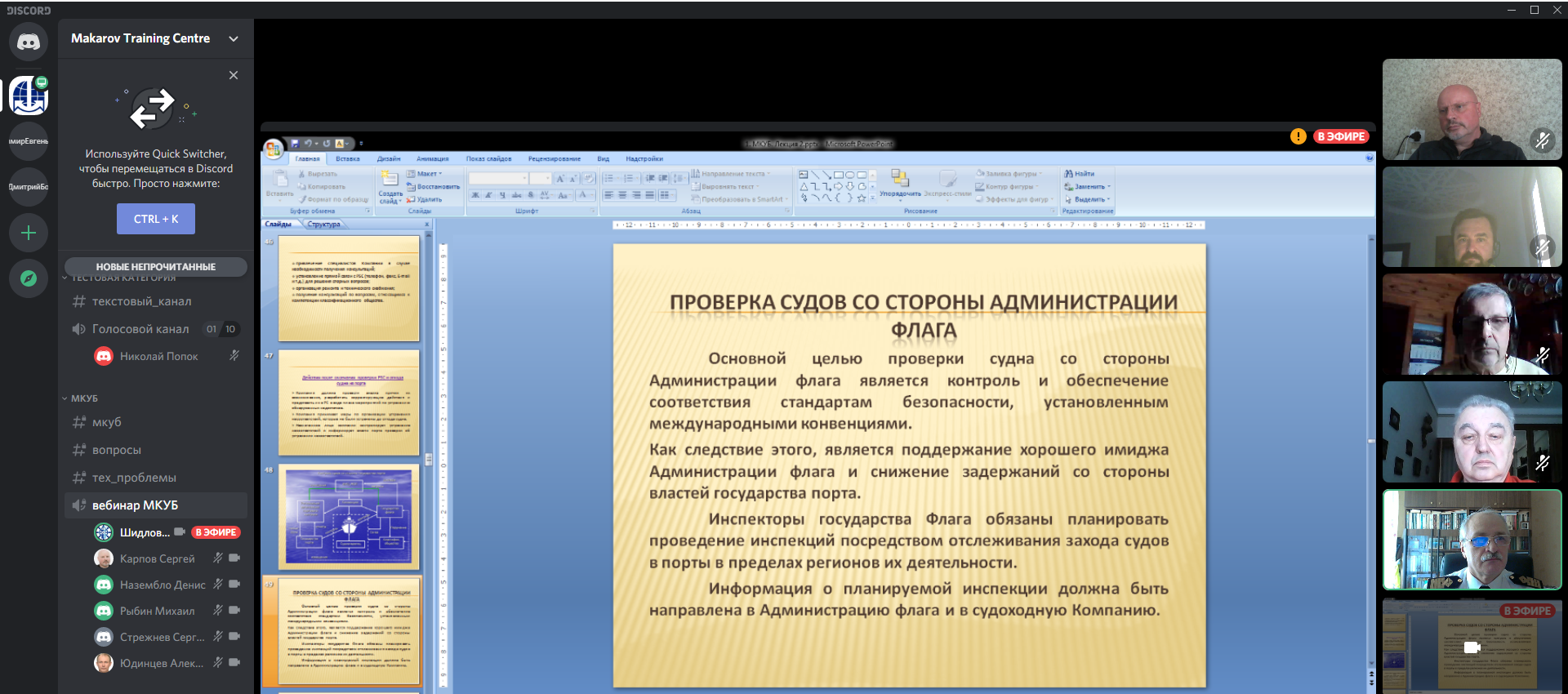Click the speaker icon of Голосовой канал
Image resolution: width=1568 pixels, height=694 pixels.
(78, 329)
